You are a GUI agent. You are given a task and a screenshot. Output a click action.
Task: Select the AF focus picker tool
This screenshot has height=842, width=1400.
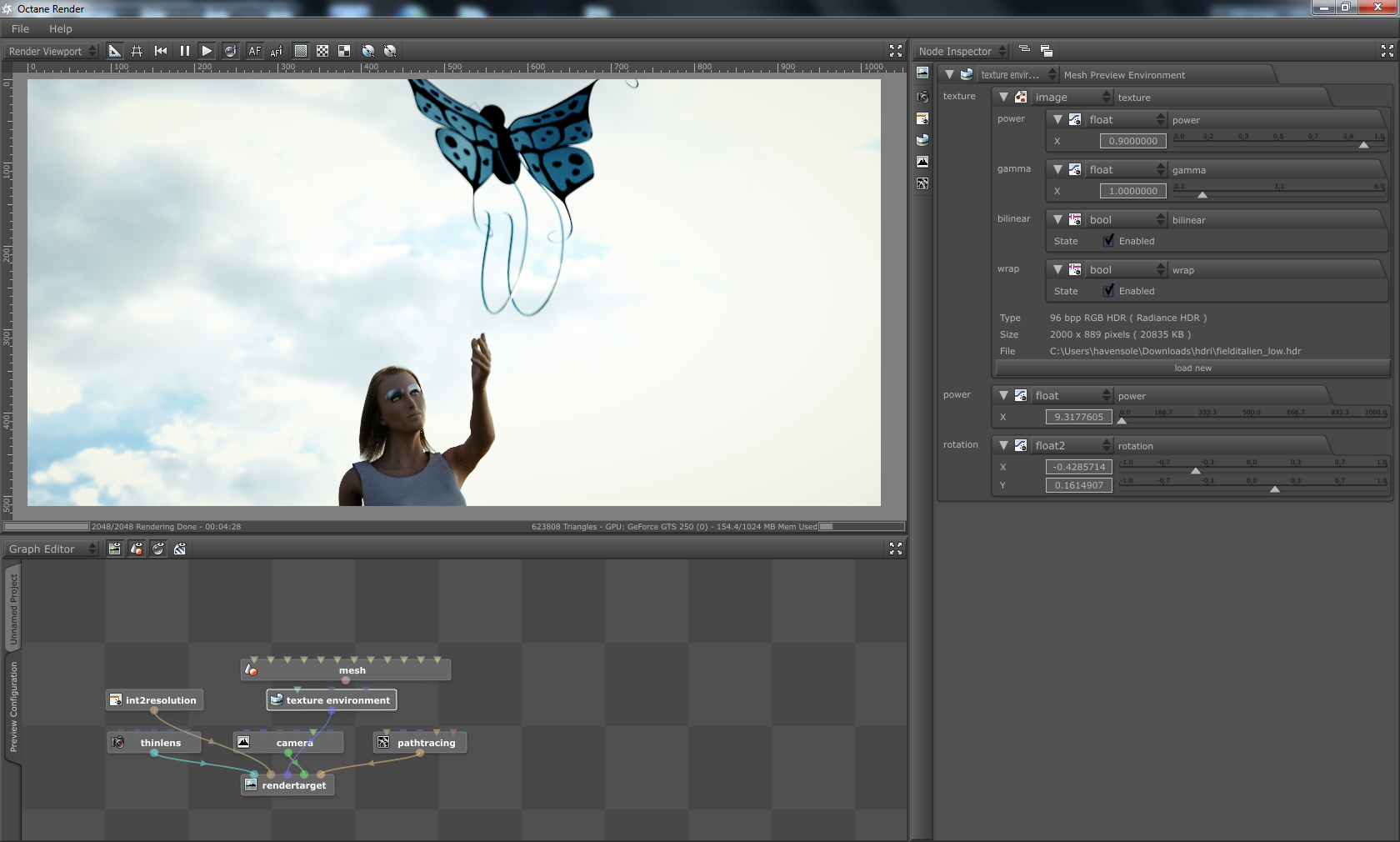(x=277, y=51)
